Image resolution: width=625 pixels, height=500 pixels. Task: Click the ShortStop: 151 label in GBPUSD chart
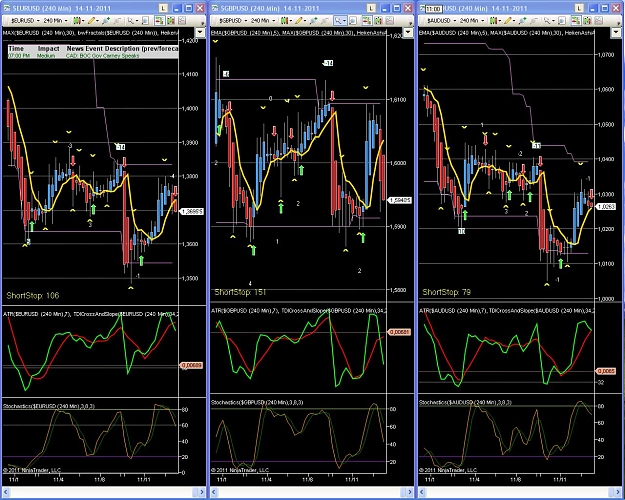click(240, 292)
